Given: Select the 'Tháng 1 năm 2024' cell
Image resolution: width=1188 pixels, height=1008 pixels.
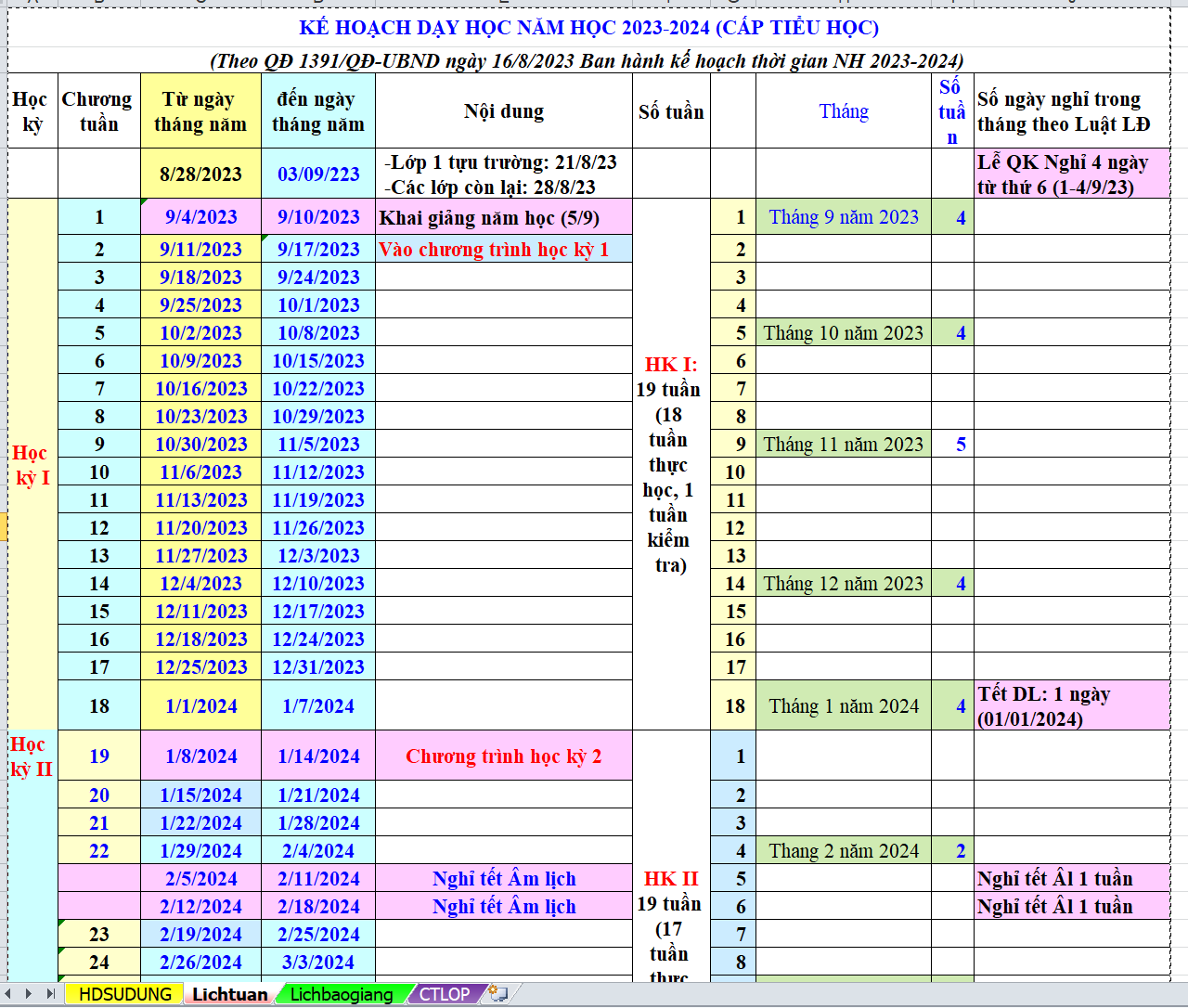Looking at the screenshot, I should click(x=844, y=705).
